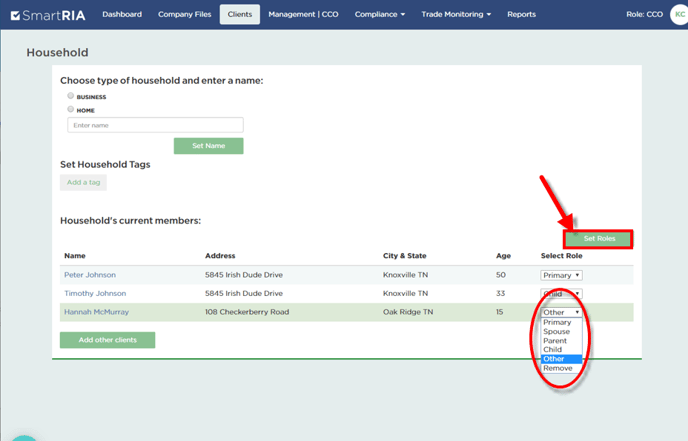Click Oak Ridge TN cell
Screen dimensions: 688x441
coord(408,312)
